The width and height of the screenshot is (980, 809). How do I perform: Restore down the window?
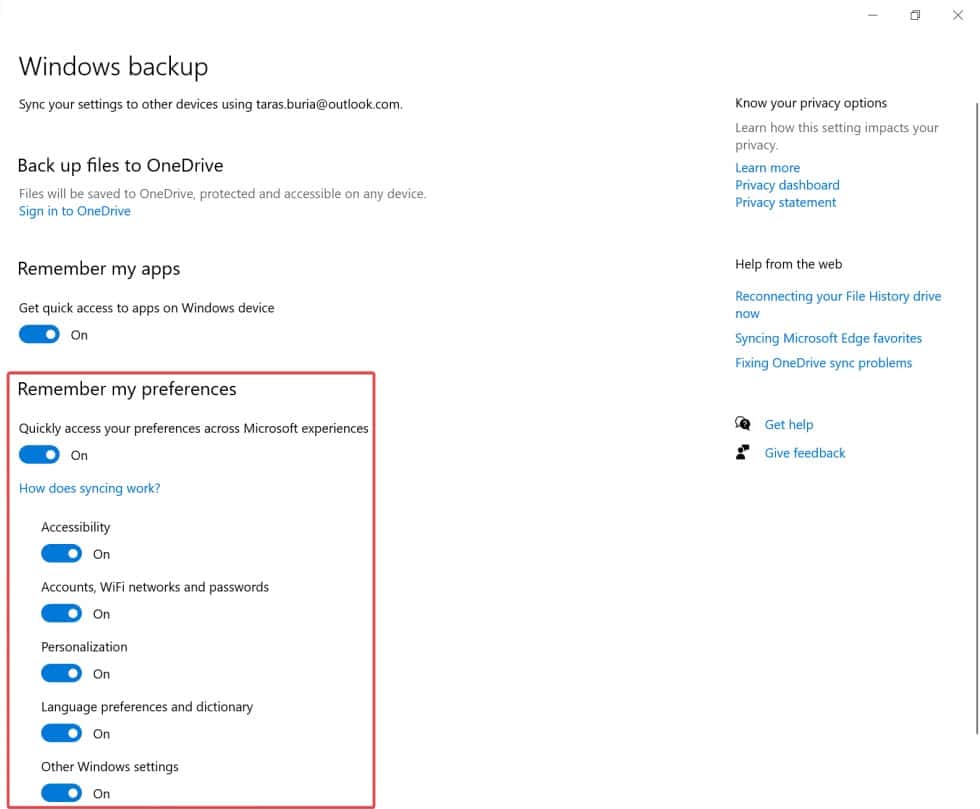(915, 15)
